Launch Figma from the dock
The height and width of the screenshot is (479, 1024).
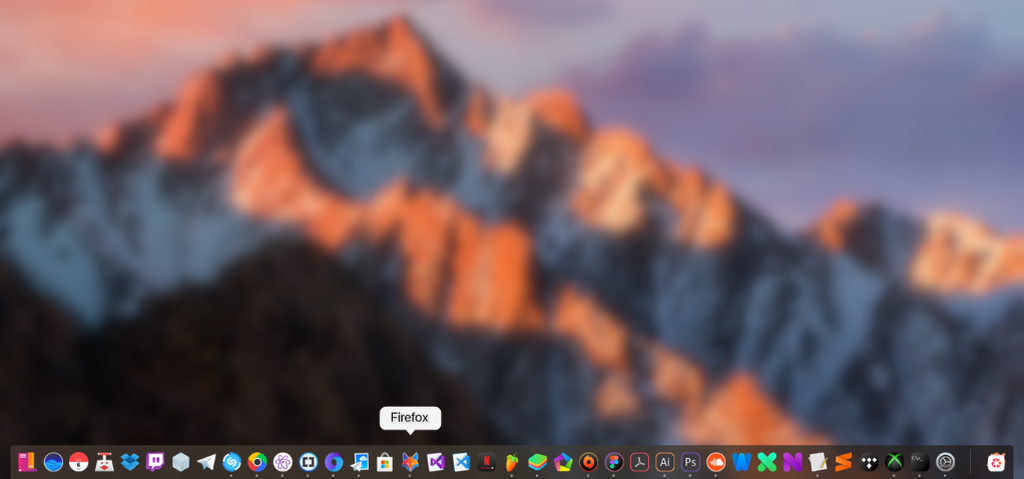coord(614,462)
